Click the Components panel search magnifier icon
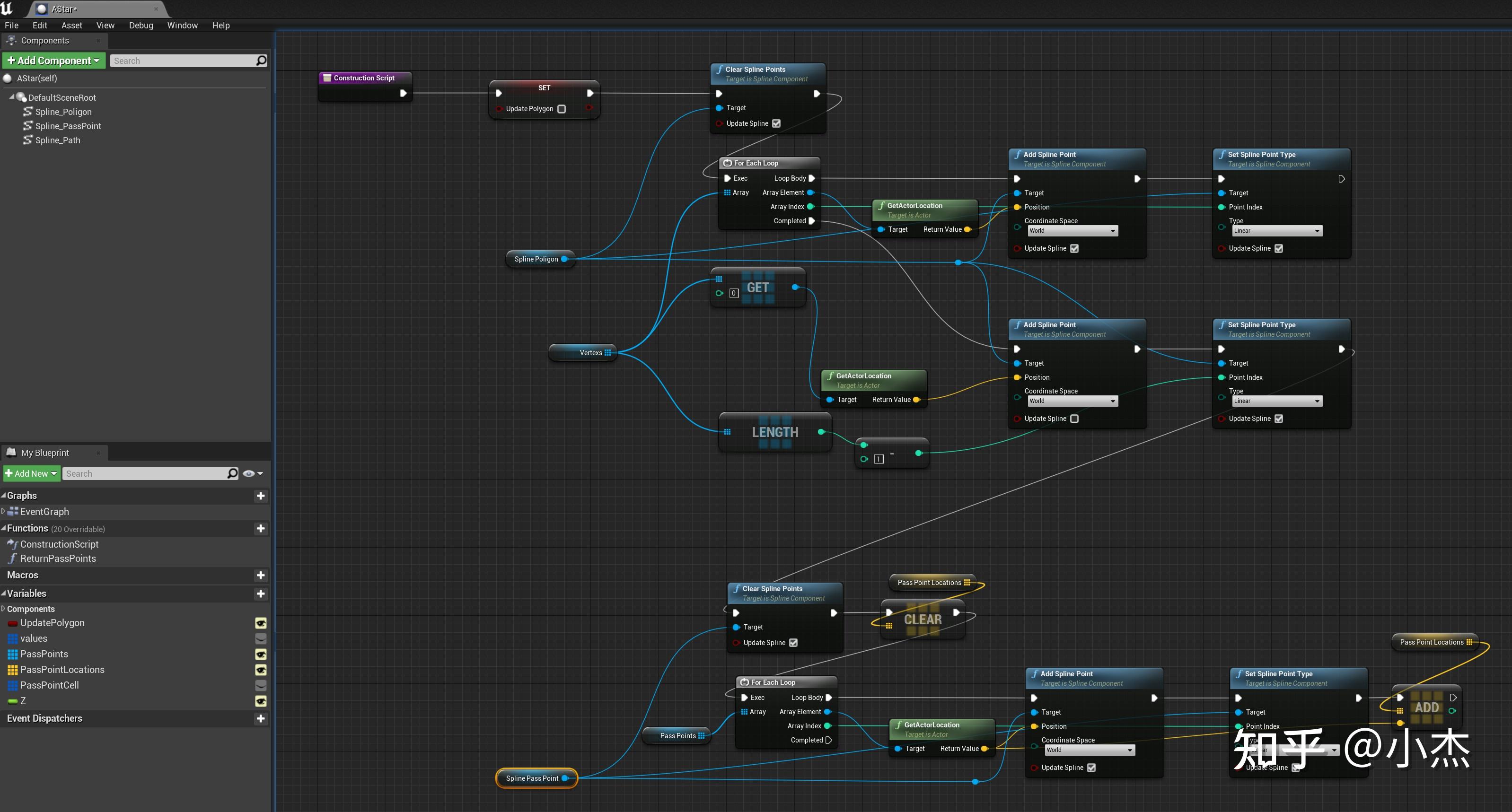This screenshot has width=1512, height=812. (261, 61)
